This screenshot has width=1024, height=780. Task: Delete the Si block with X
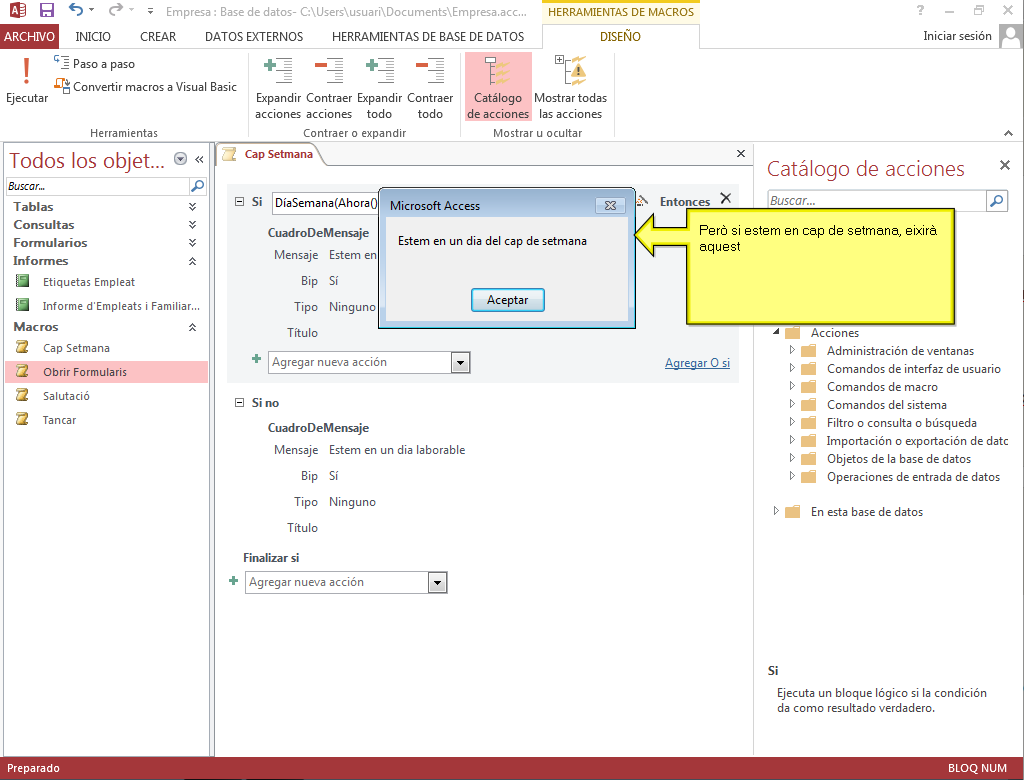726,197
